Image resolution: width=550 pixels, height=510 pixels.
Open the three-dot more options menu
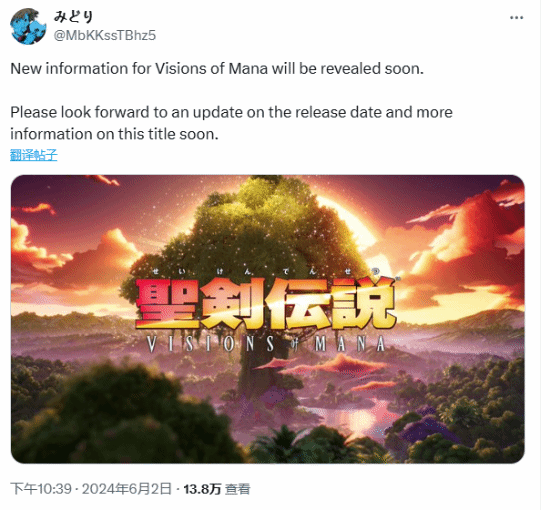516,18
